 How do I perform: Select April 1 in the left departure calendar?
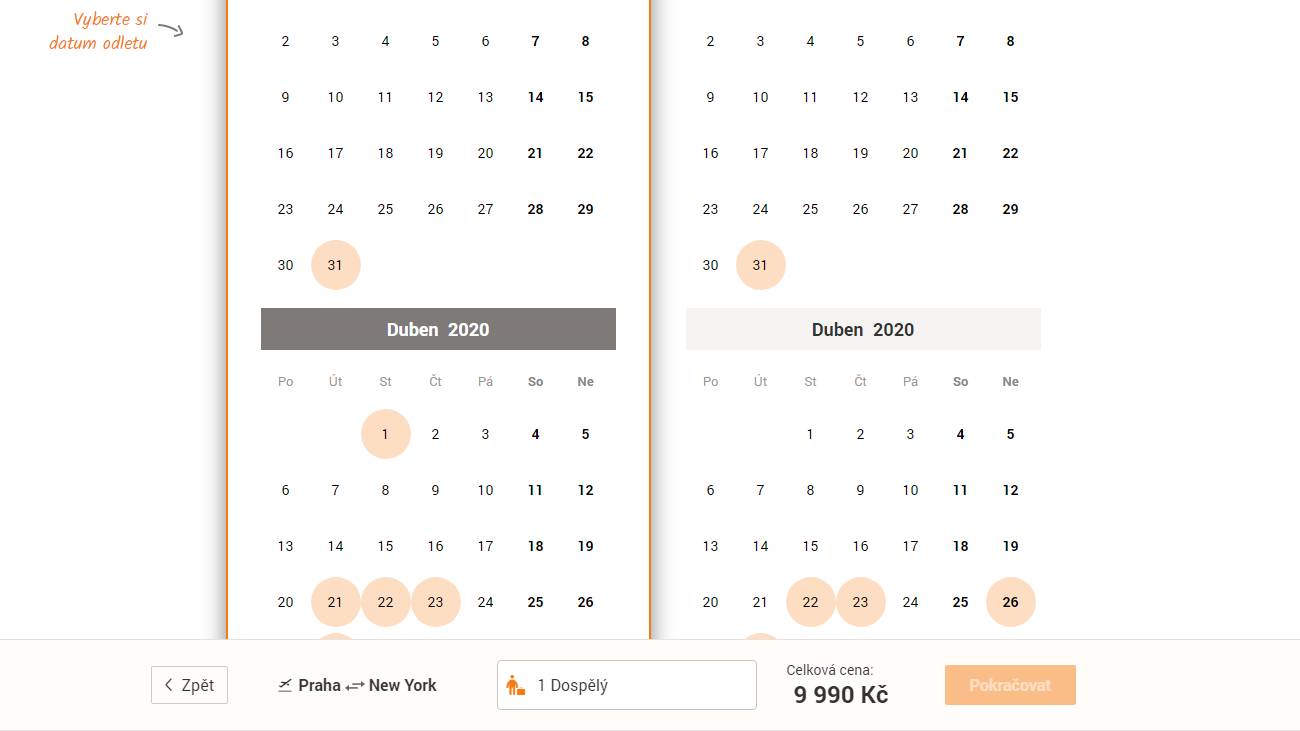pos(386,434)
